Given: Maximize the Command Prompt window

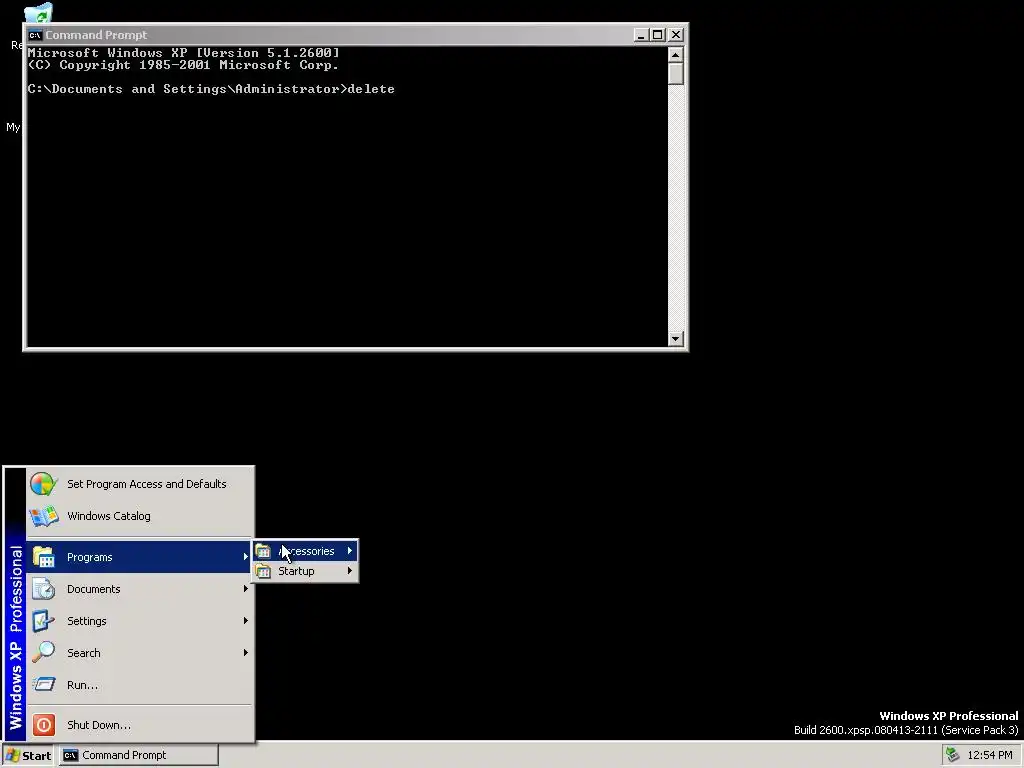Looking at the screenshot, I should pyautogui.click(x=658, y=35).
